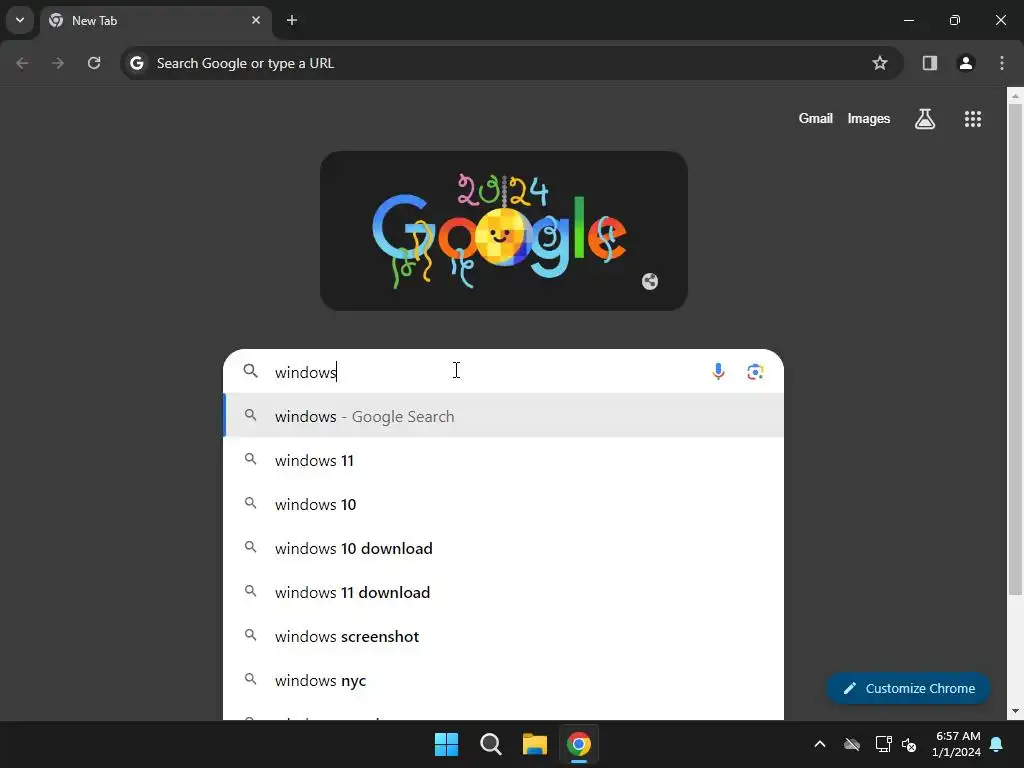Open File Explorer from taskbar
The height and width of the screenshot is (768, 1024).
(535, 744)
